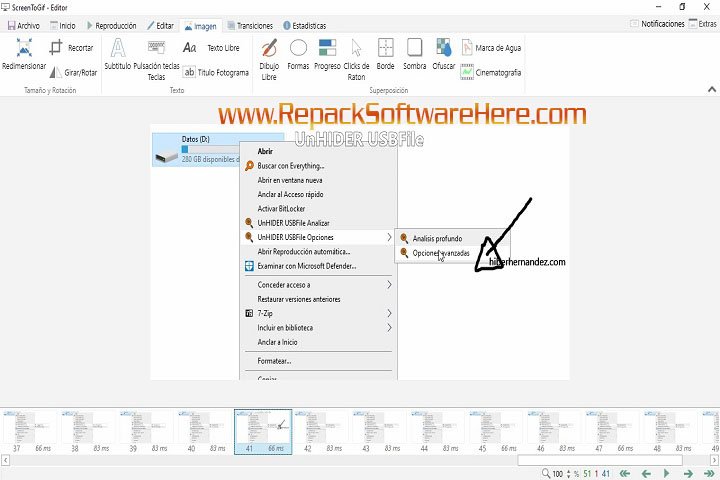Image resolution: width=720 pixels, height=480 pixels.
Task: Click the horizontal timeline scrollbar thumb
Action: point(600,460)
